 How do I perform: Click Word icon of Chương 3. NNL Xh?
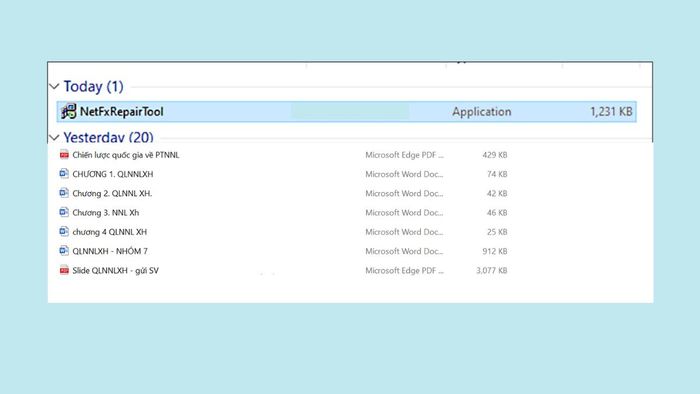(64, 212)
